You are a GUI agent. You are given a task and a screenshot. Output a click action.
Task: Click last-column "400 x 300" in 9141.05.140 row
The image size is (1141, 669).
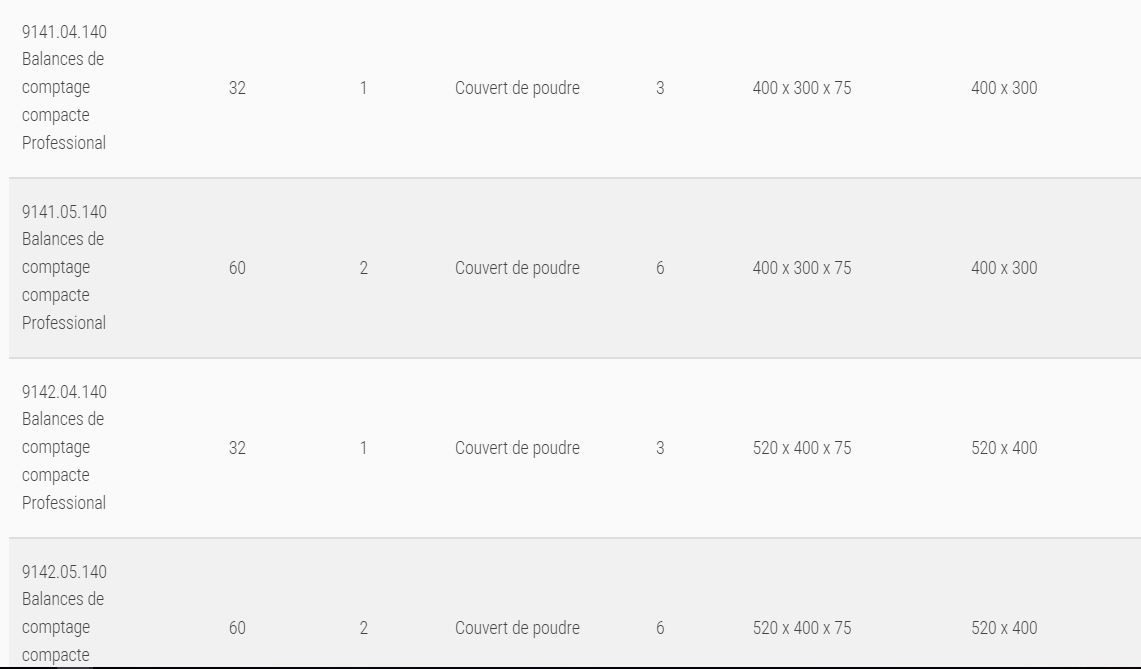click(x=1004, y=268)
